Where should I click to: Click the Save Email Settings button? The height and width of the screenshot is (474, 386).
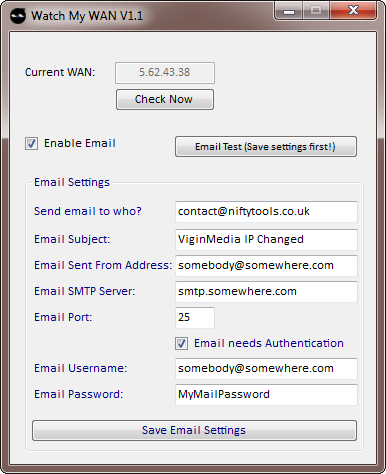click(x=194, y=430)
